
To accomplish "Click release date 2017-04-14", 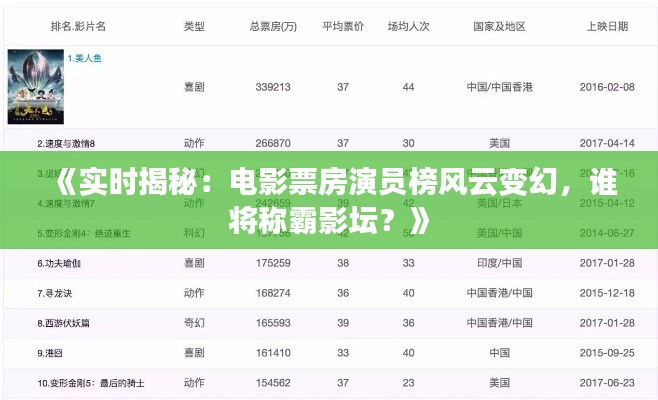I will [607, 143].
